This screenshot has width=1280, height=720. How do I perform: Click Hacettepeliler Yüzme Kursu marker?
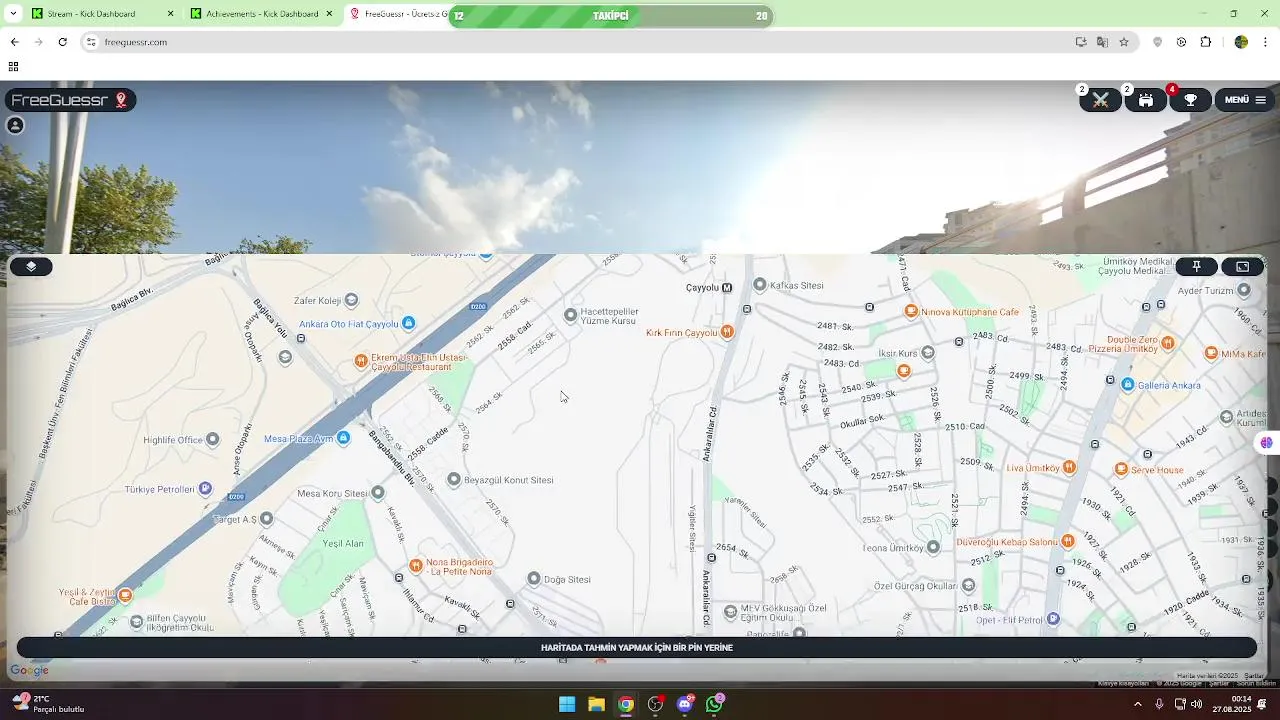pyautogui.click(x=570, y=315)
